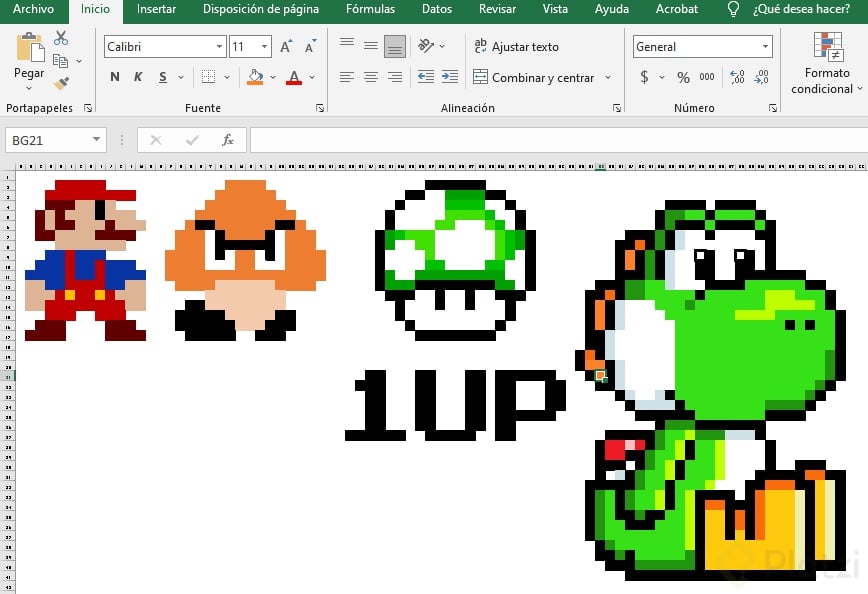Screen dimensions: 868x594
Task: Open the Calibri font name dropdown
Action: point(220,47)
